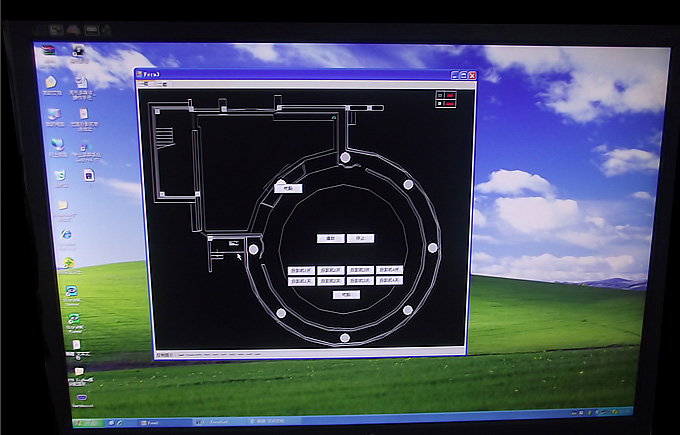Select the ring node at the lower left
The width and height of the screenshot is (680, 435).
(281, 313)
